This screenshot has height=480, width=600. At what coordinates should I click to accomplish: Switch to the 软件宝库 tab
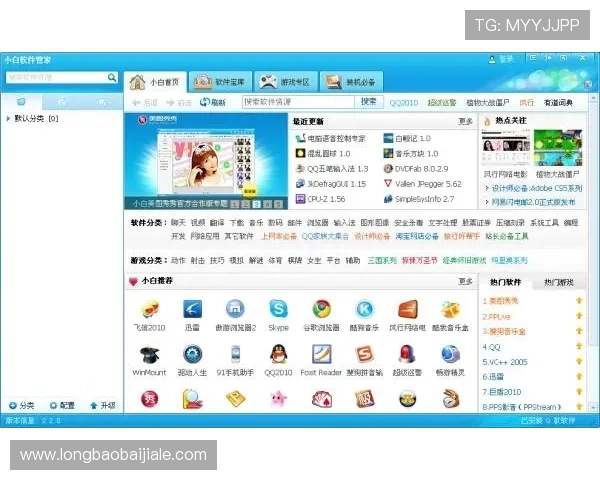point(220,82)
